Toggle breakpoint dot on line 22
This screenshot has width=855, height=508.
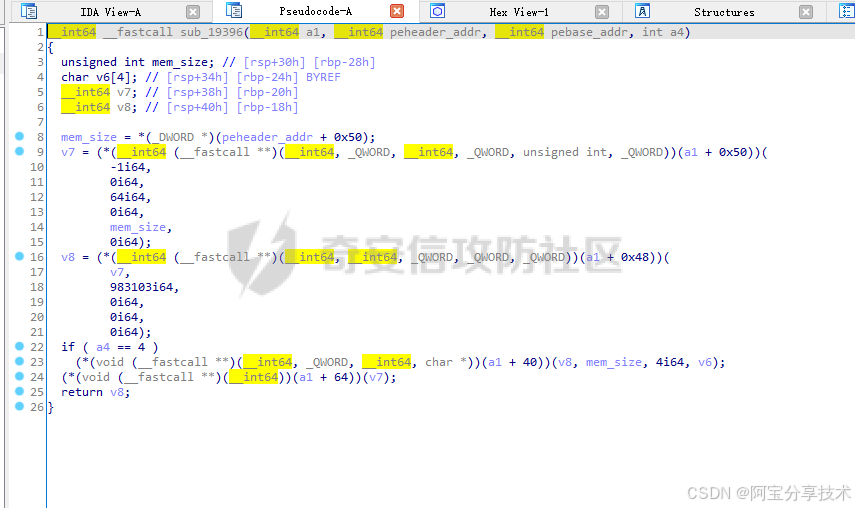(x=20, y=346)
